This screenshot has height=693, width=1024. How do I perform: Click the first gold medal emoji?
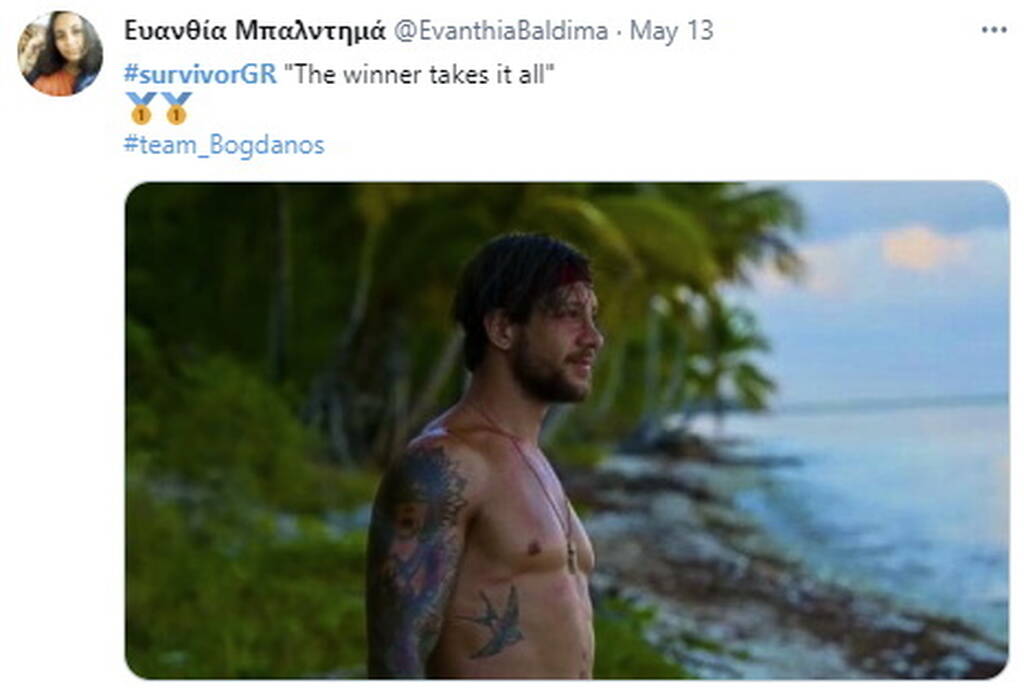(141, 108)
